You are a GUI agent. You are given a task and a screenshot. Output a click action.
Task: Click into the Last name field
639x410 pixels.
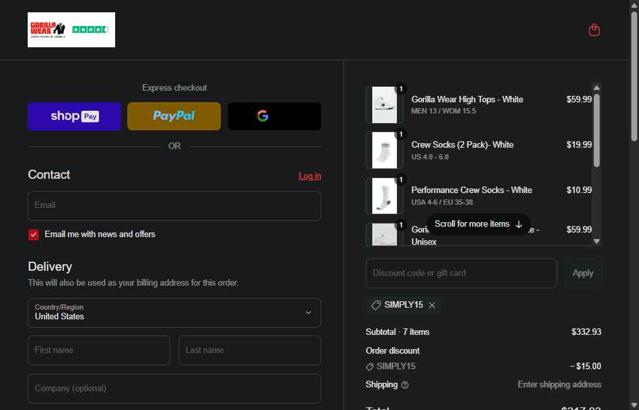click(249, 350)
